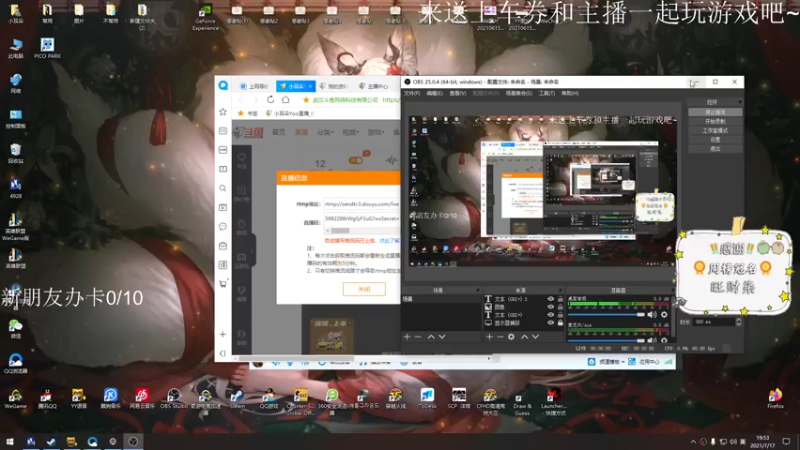
Task: Toggle lock on 图像 source
Action: [560, 307]
